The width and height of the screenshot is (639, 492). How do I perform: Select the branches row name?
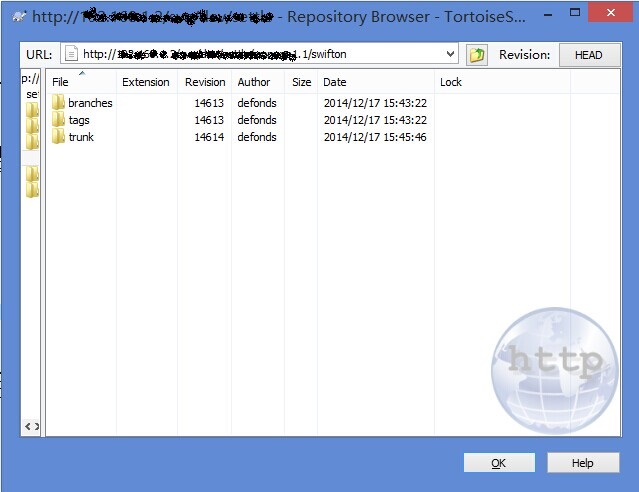pos(90,103)
